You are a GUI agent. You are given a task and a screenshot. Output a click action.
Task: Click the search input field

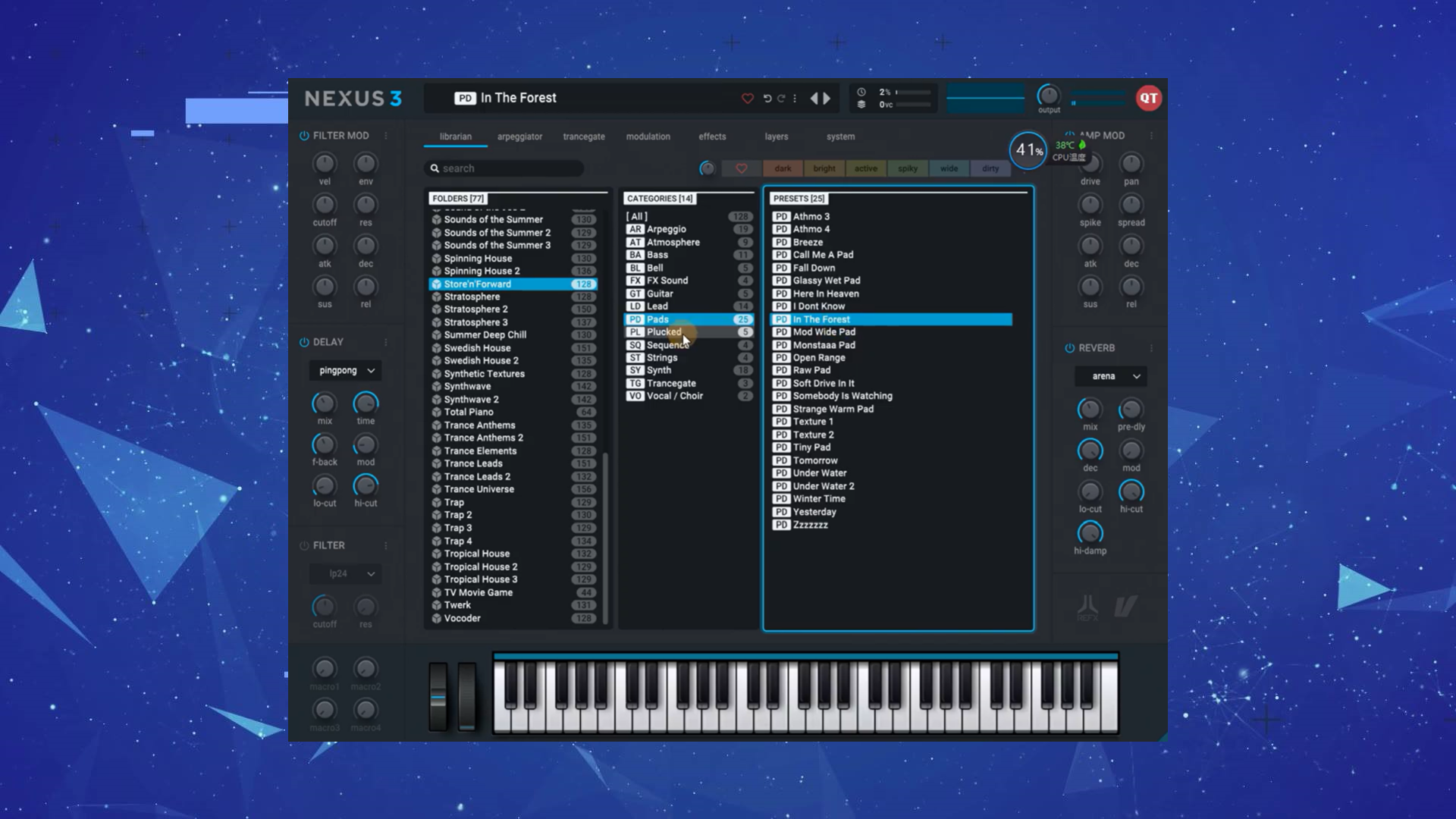point(504,168)
